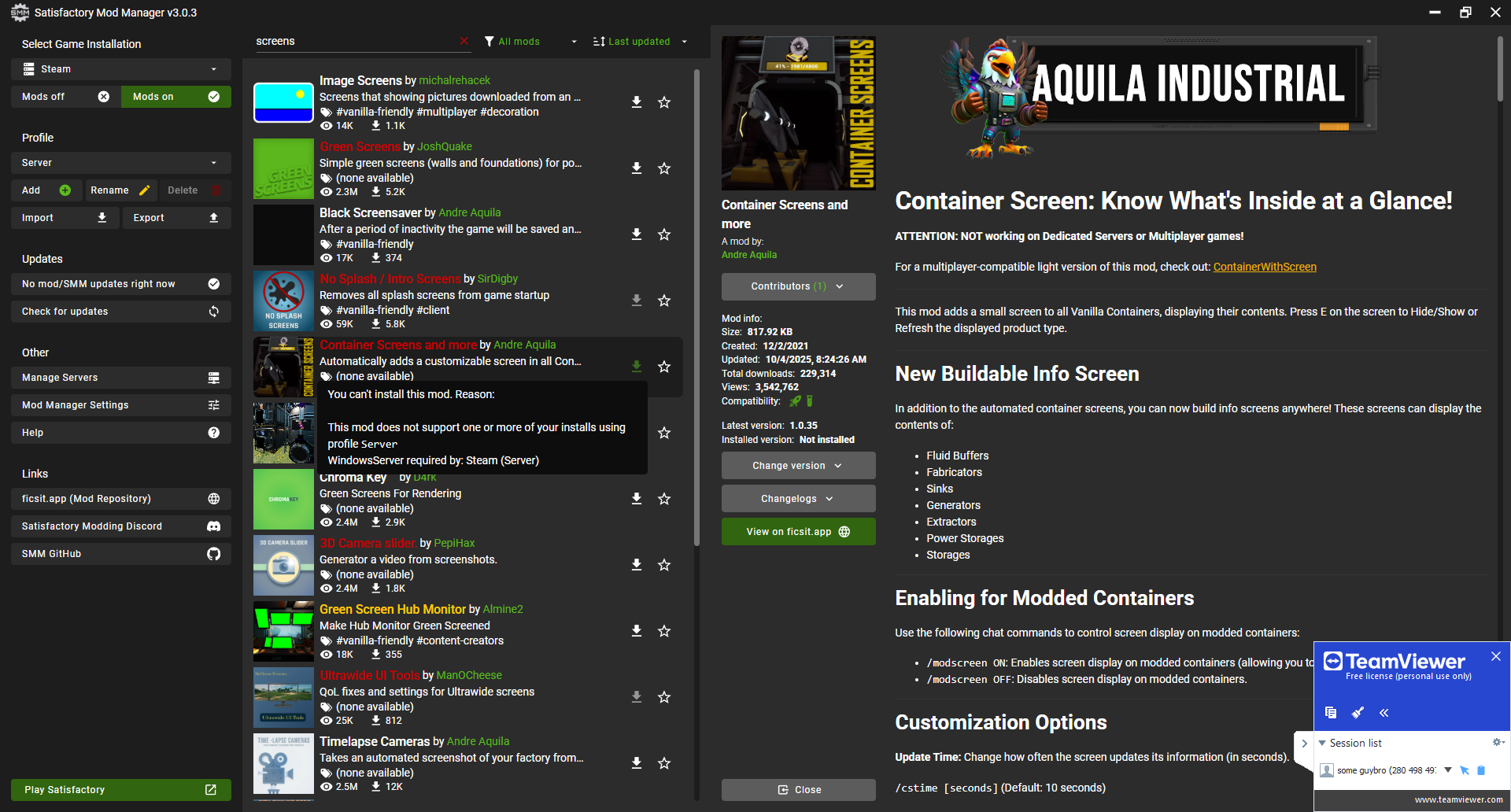The width and height of the screenshot is (1511, 812).
Task: Close the TeamViewer popup panel
Action: click(x=1495, y=656)
